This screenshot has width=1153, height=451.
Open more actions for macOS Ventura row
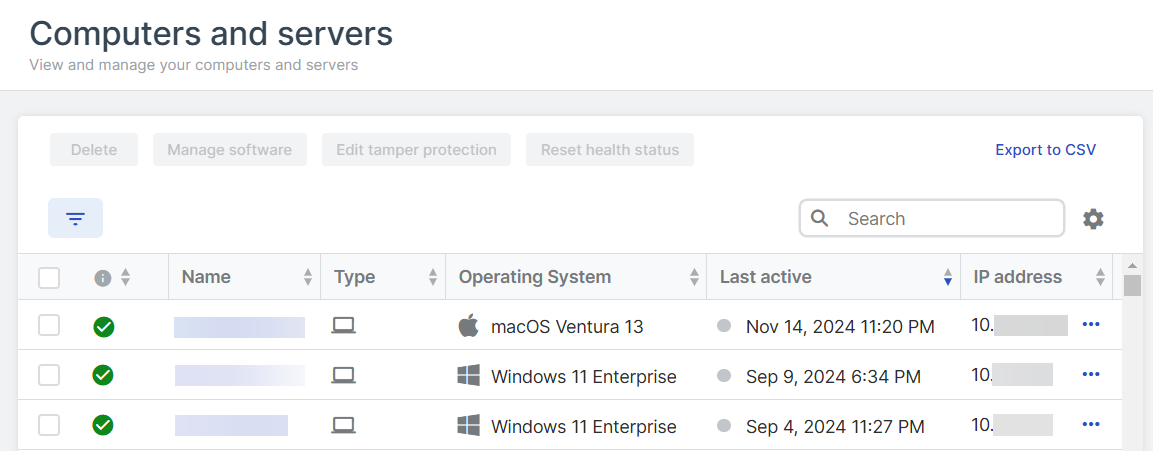point(1091,325)
